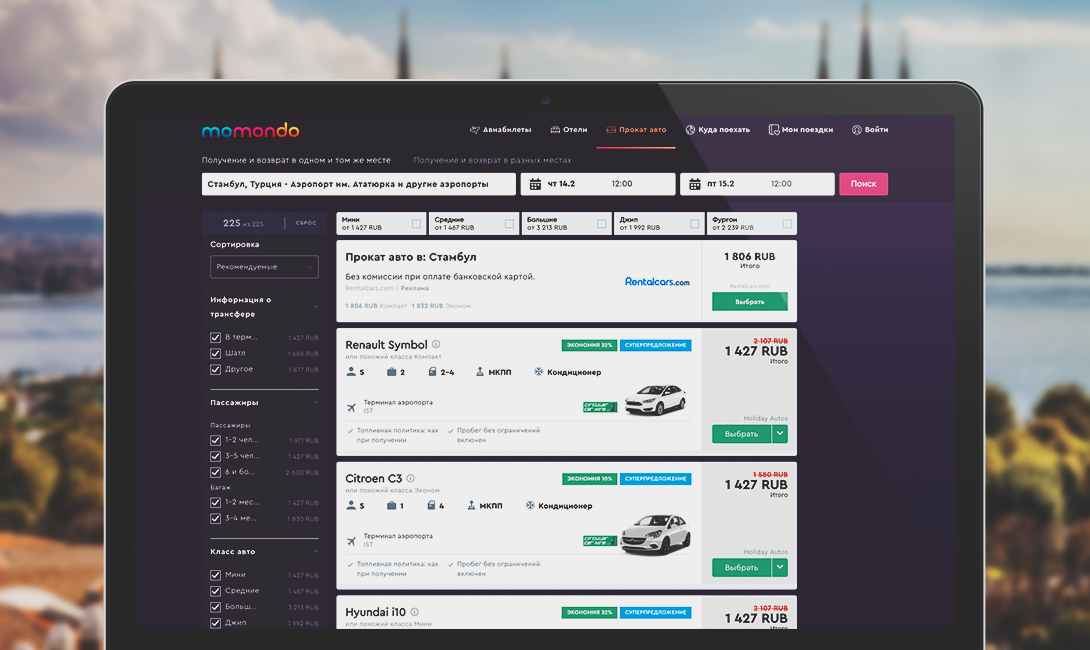
Task: Open the return time 12:00 after пт 15.2
Action: (x=781, y=184)
